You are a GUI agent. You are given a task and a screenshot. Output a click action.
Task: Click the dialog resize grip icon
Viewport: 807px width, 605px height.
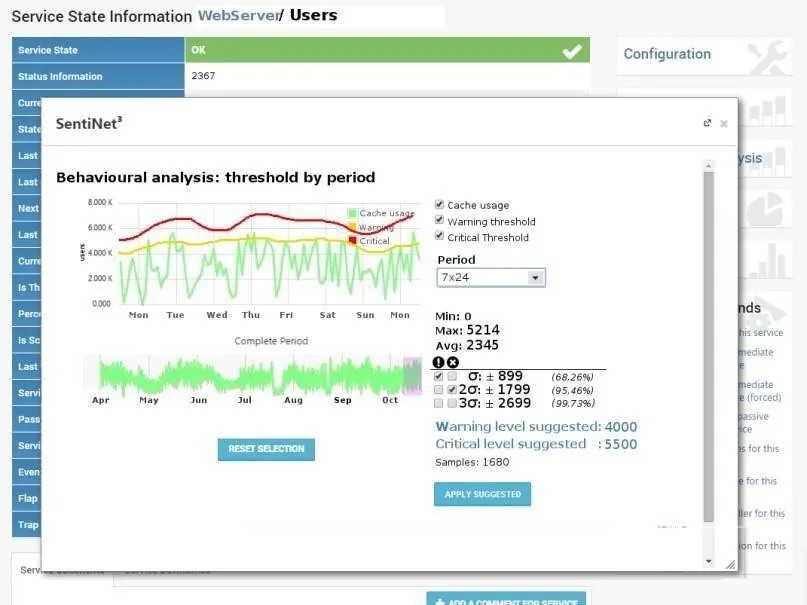730,564
